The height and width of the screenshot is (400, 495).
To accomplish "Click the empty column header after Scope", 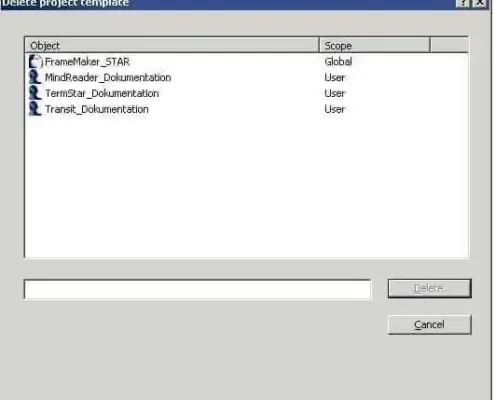I will click(449, 45).
